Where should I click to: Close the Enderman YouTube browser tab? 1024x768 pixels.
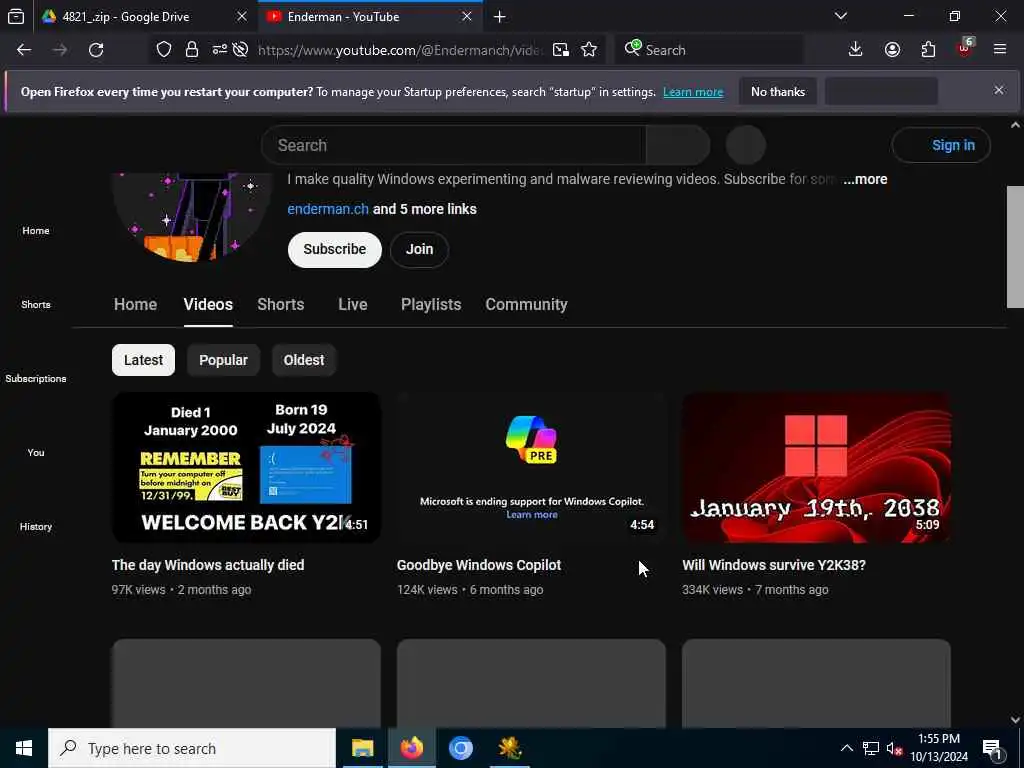467,17
